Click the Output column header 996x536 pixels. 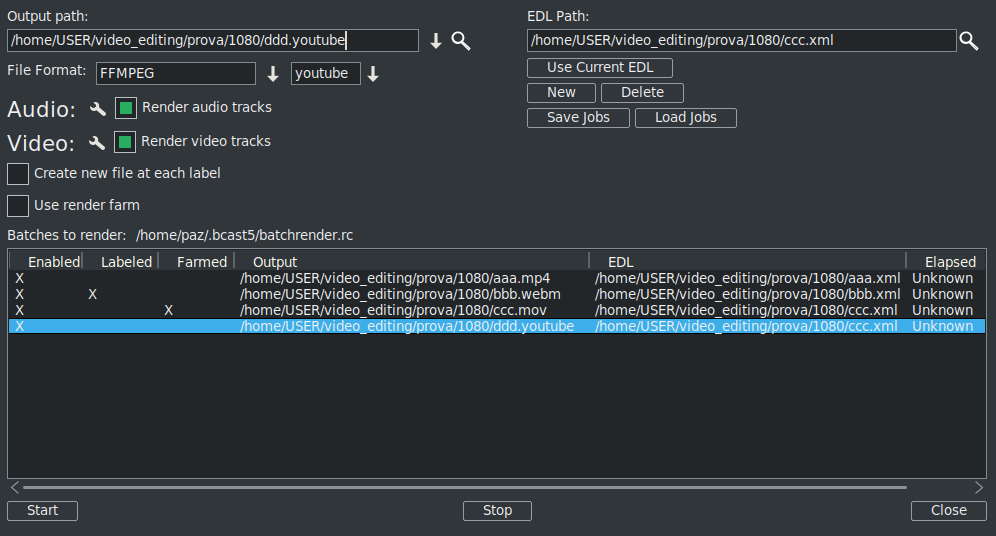pyautogui.click(x=275, y=262)
